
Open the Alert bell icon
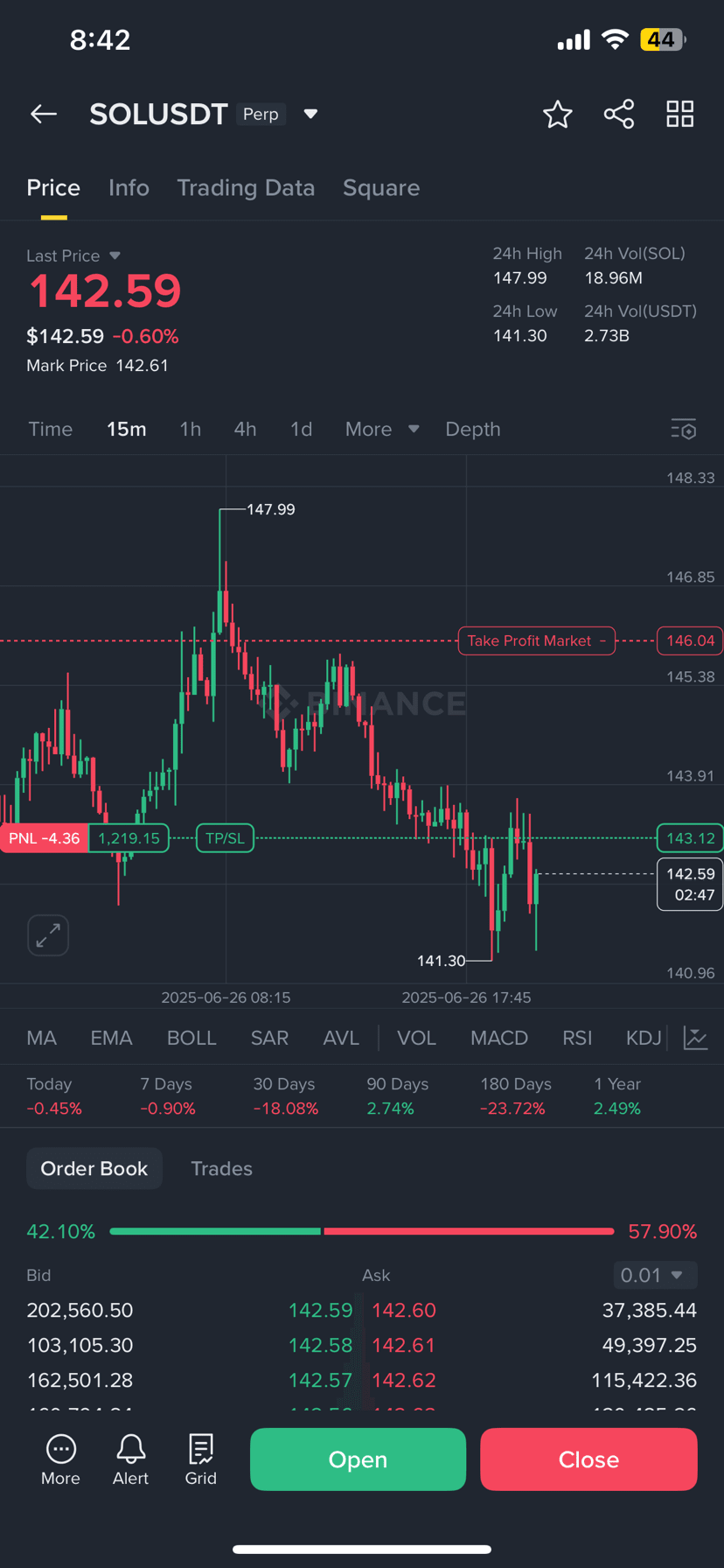click(130, 1459)
